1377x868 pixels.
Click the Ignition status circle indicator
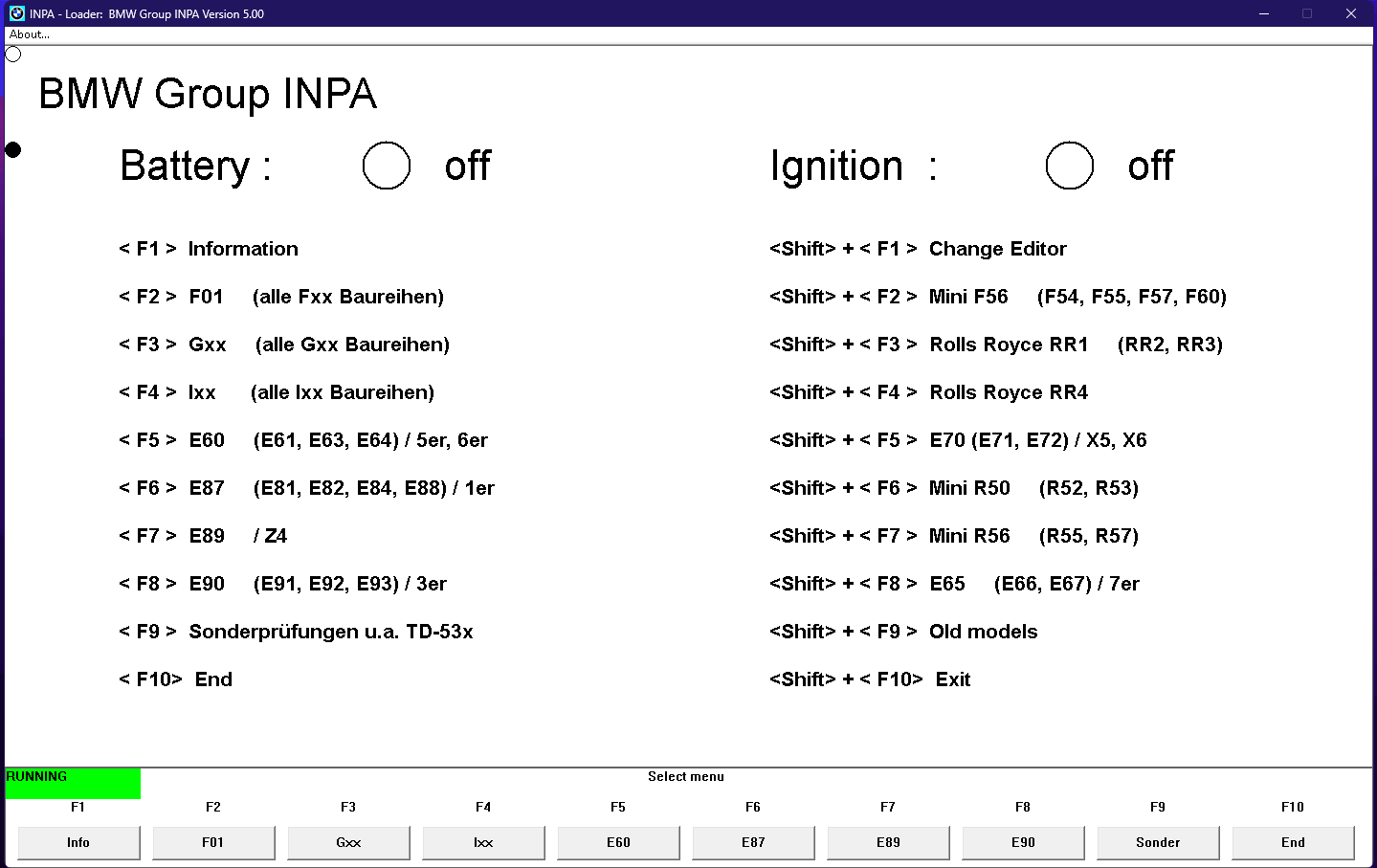(1070, 166)
